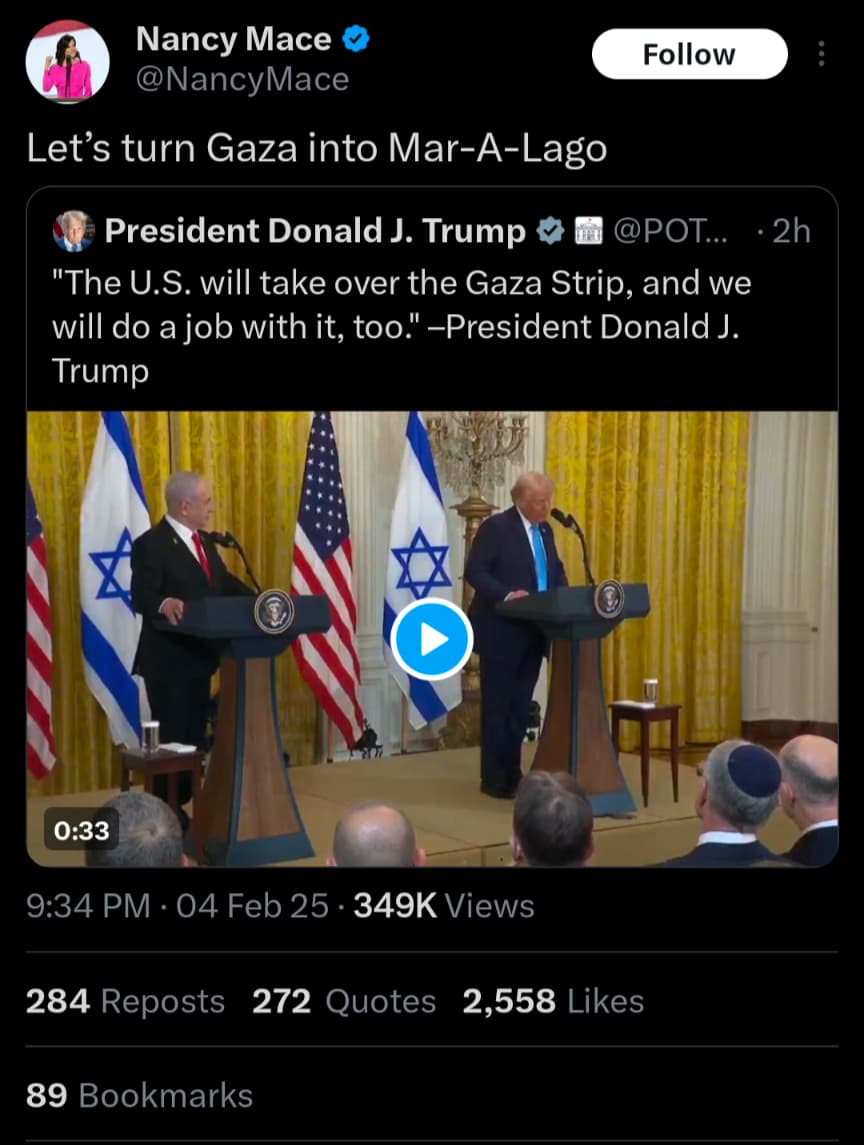Click the blue verified badge beside Nancy Mace
The image size is (864, 1145).
[x=356, y=39]
